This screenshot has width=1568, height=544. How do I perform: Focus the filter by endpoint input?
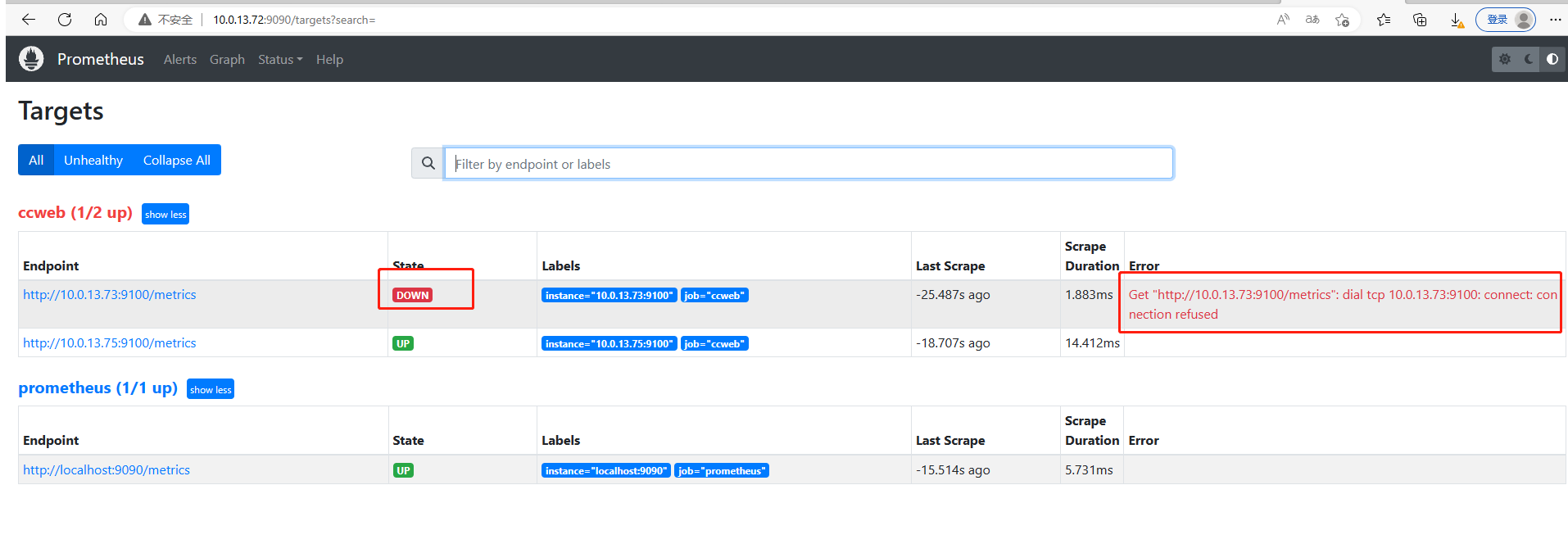pyautogui.click(x=809, y=163)
